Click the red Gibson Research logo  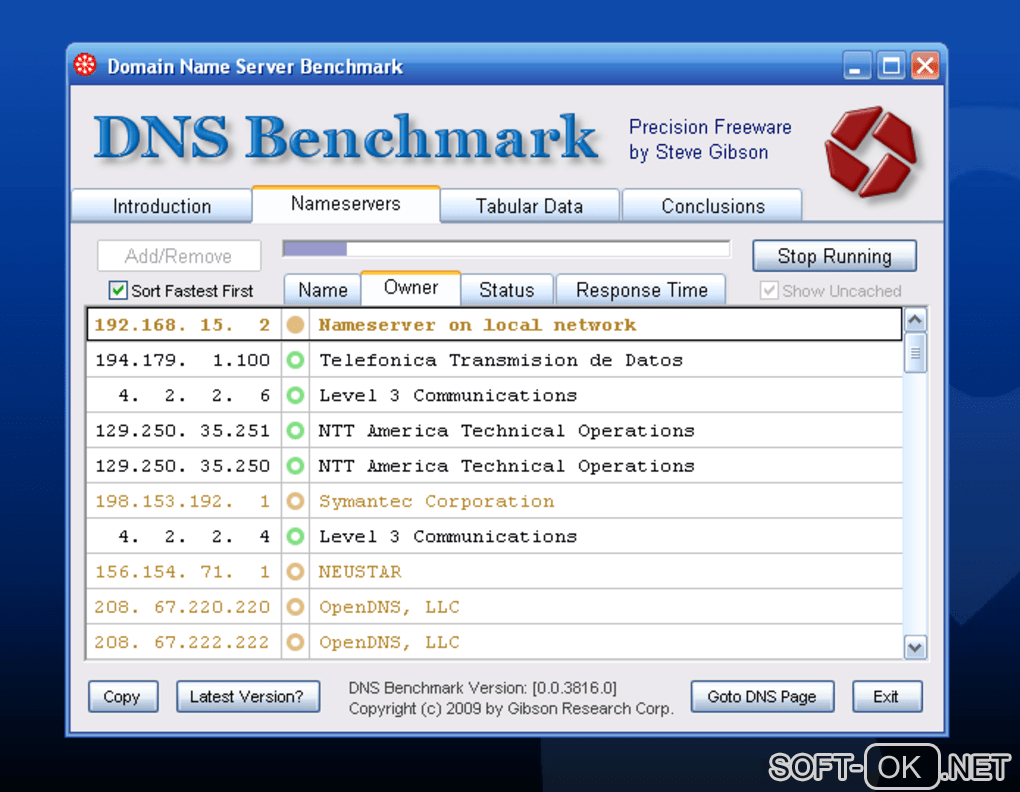pos(870,152)
